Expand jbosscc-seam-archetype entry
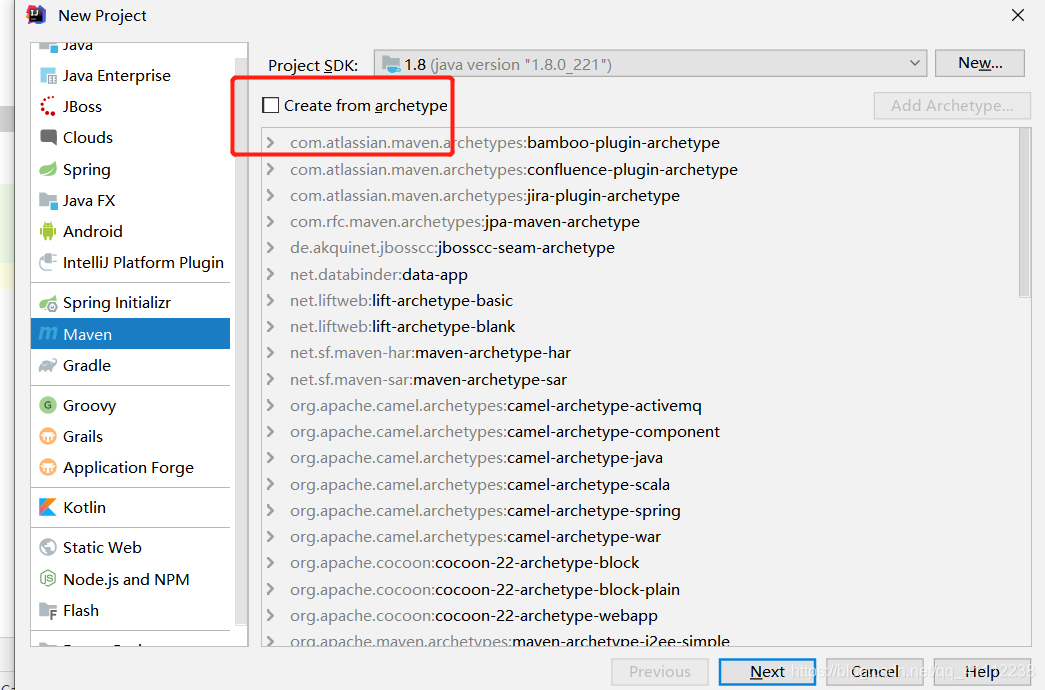 (x=271, y=248)
